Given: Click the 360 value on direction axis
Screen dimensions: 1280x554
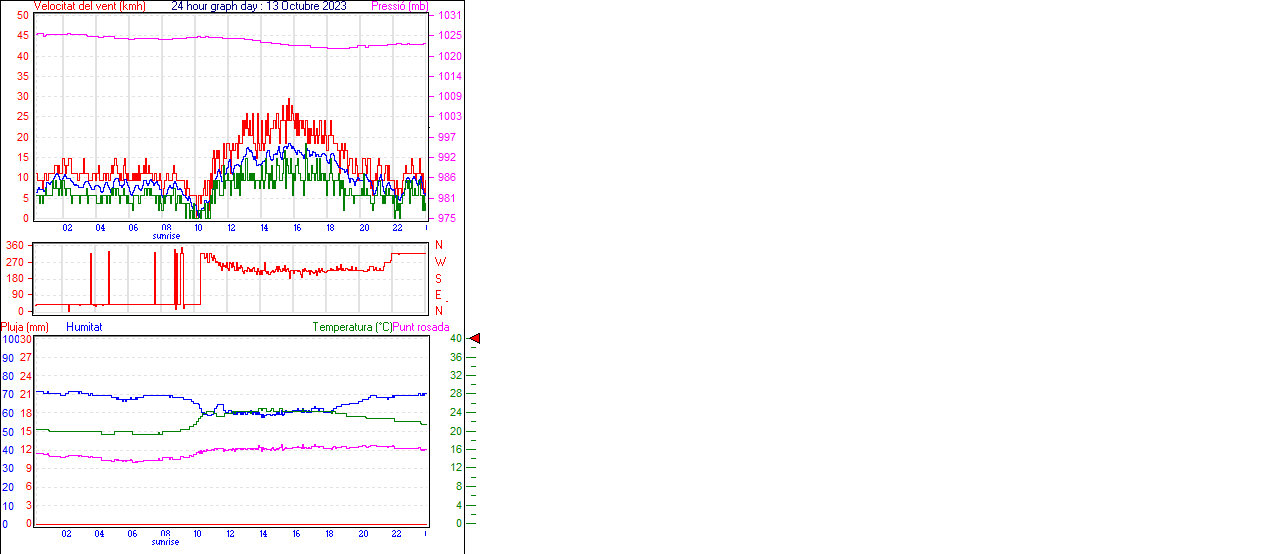Looking at the screenshot, I should pos(15,245).
